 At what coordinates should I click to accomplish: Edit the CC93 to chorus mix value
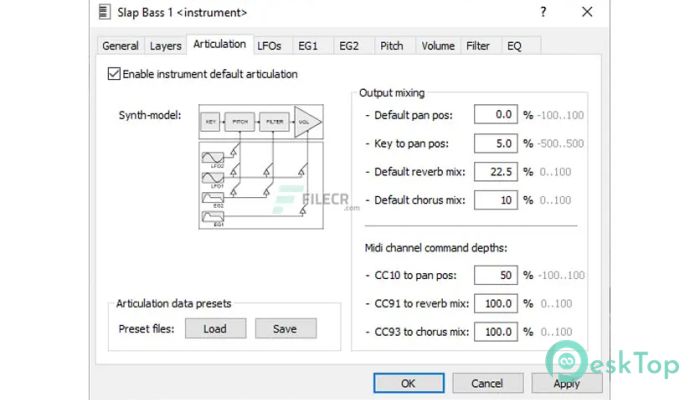click(496, 332)
